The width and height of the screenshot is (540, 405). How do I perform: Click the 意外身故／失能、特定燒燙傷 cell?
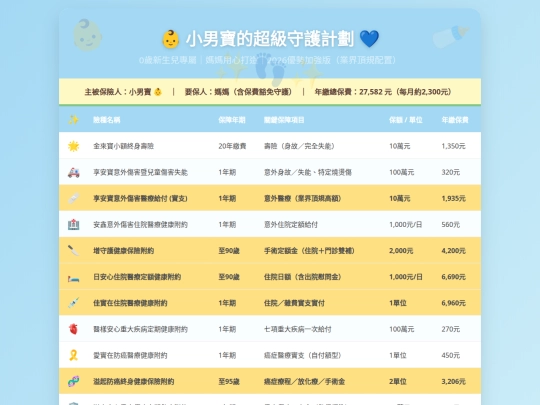(308, 172)
